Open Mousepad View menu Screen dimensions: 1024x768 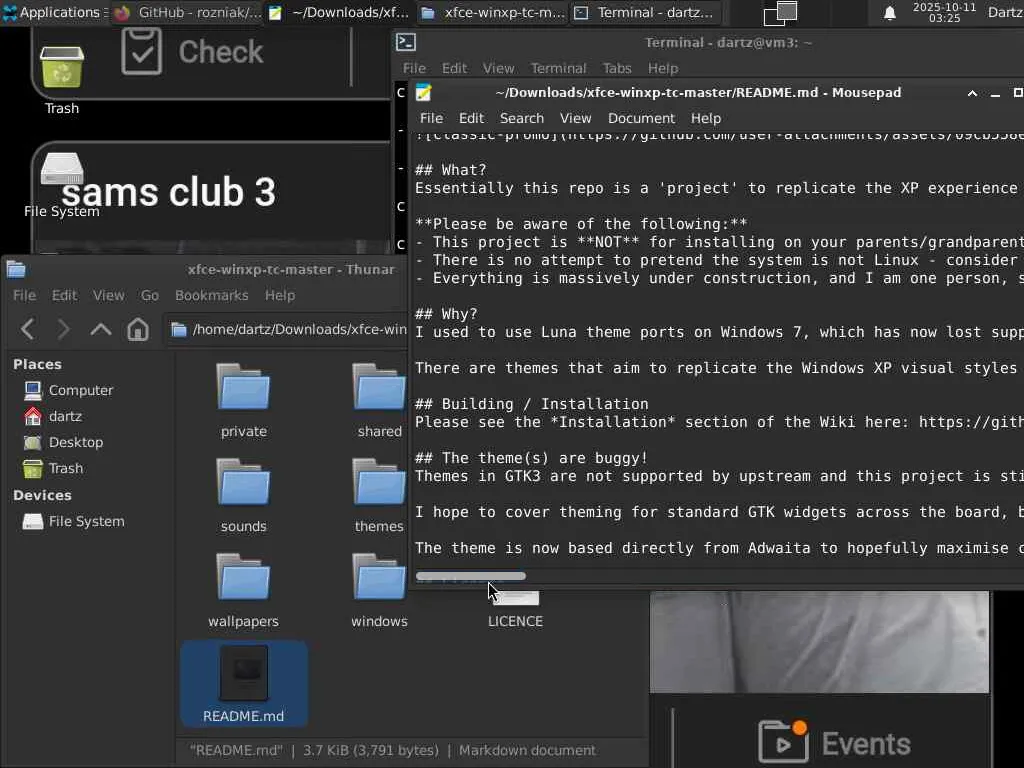click(575, 118)
